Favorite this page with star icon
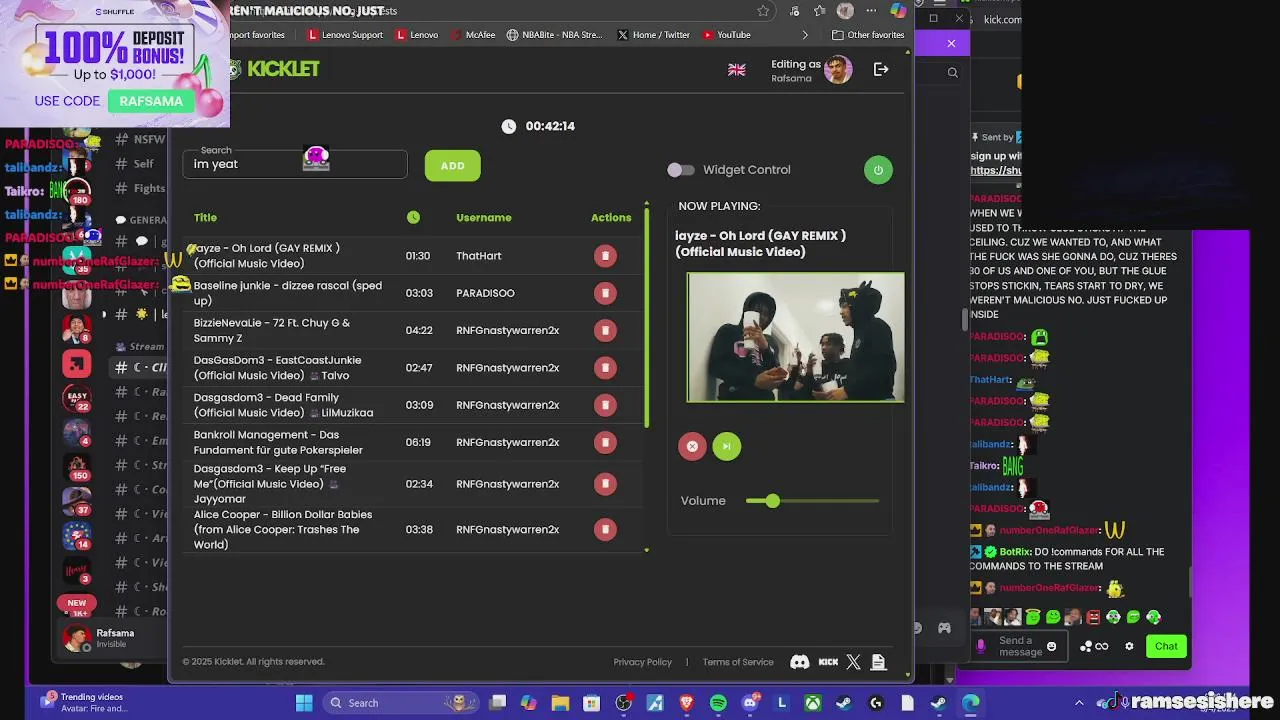The height and width of the screenshot is (720, 1280). 763,11
